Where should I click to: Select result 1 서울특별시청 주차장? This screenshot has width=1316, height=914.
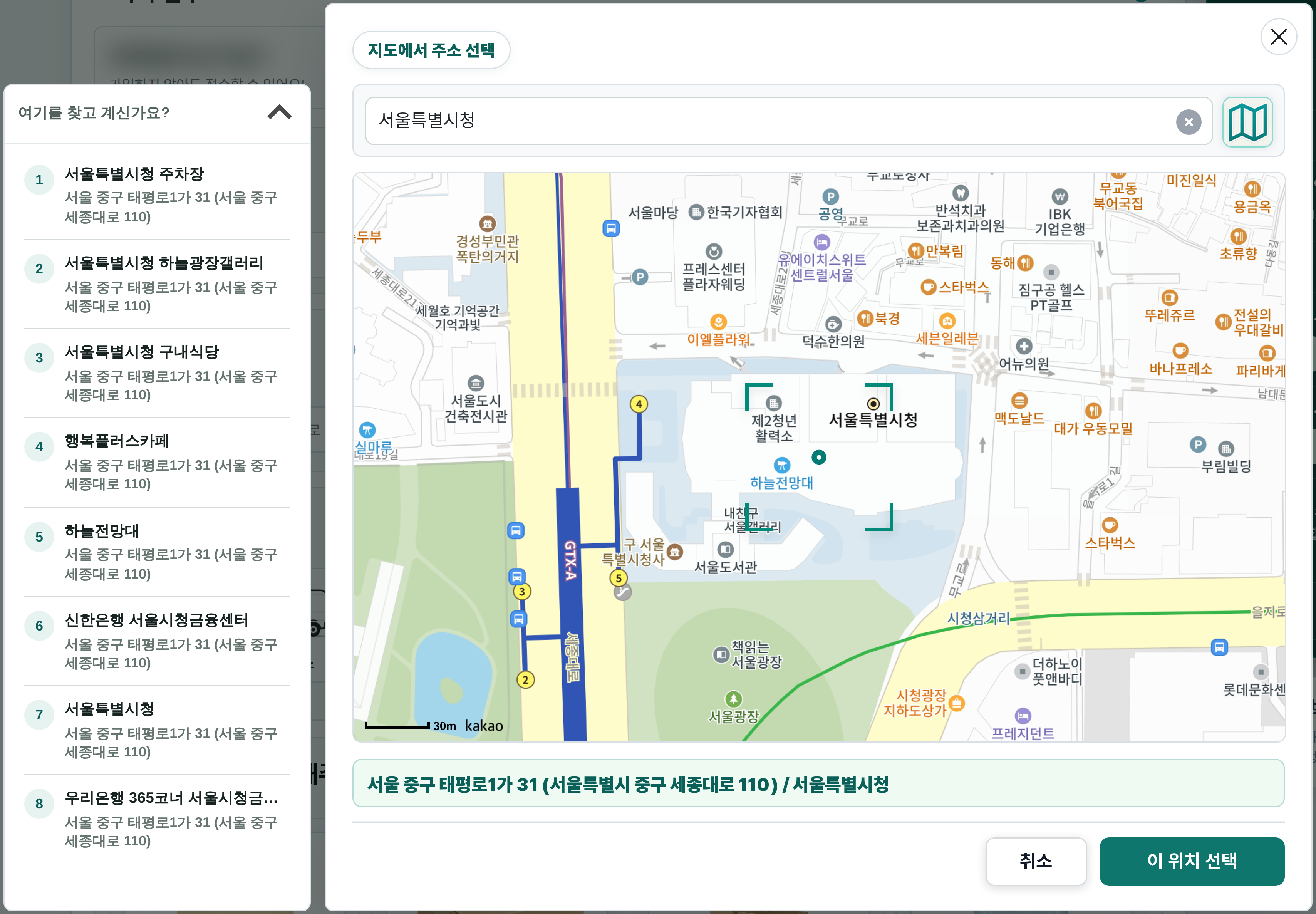[x=157, y=195]
